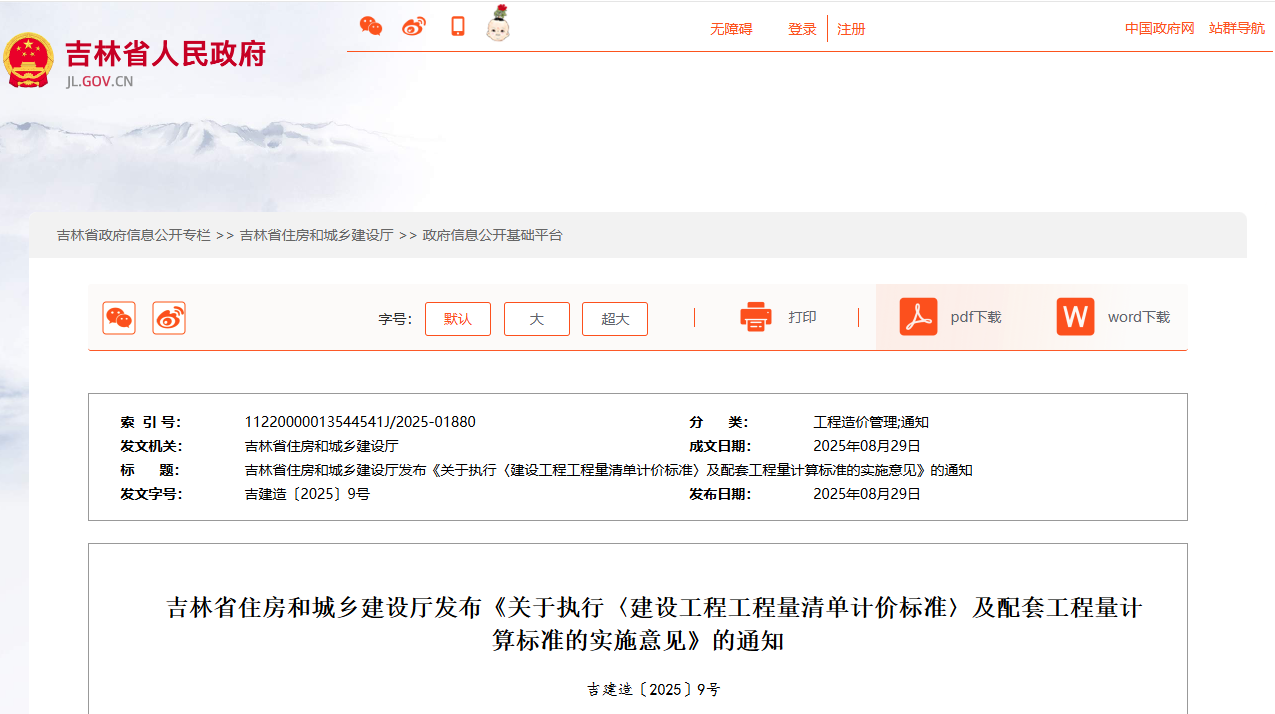Open the Weibo icon in the top bar

pyautogui.click(x=413, y=26)
